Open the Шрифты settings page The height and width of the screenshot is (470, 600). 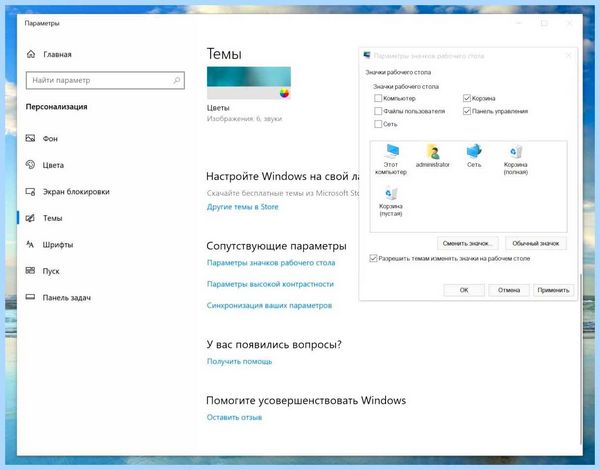point(58,245)
